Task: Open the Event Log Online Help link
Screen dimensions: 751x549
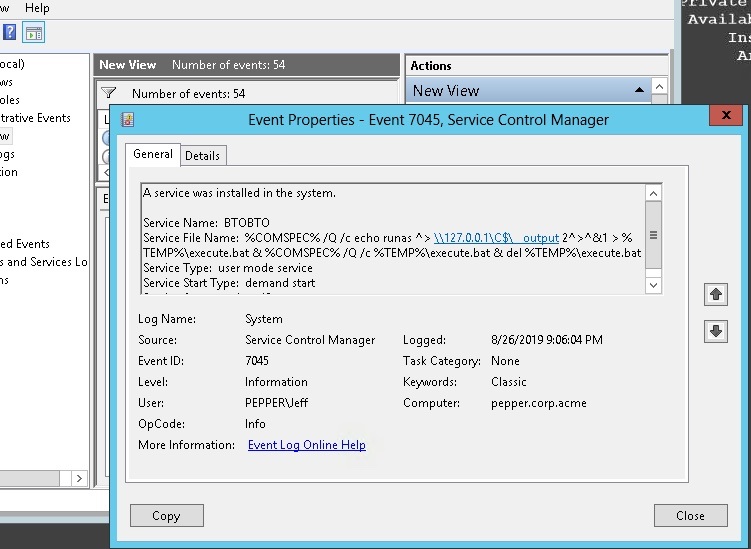Action: pos(306,445)
